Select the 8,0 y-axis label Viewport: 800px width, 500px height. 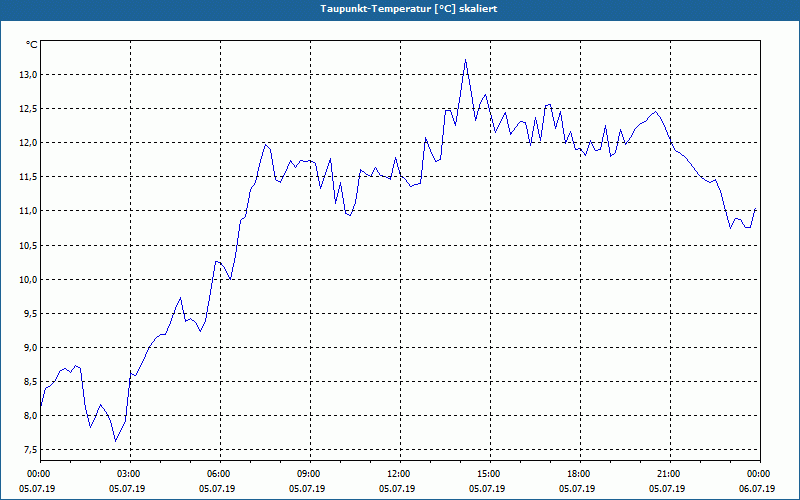(31, 416)
